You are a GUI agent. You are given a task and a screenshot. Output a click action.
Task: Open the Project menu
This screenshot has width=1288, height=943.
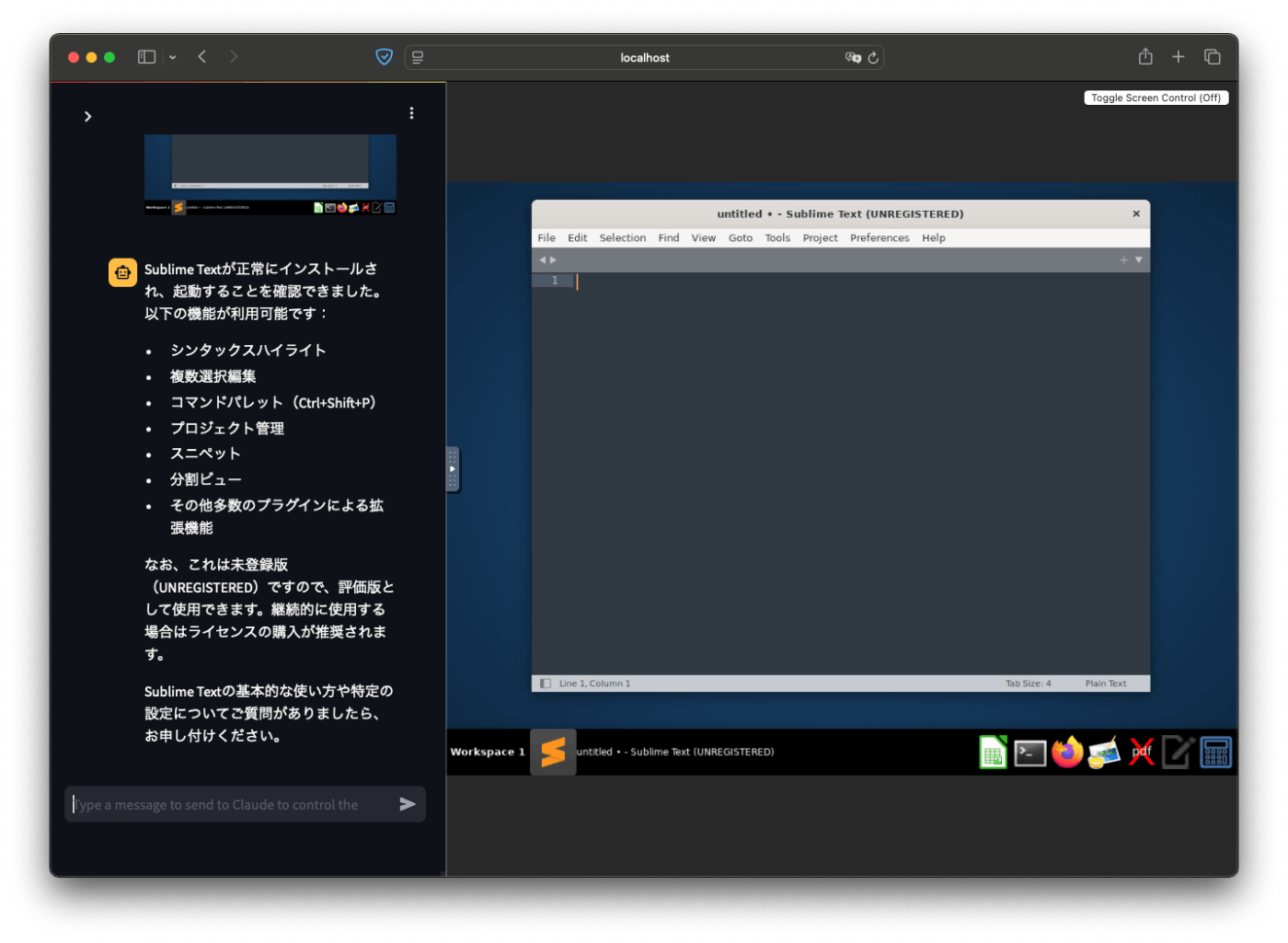(820, 237)
